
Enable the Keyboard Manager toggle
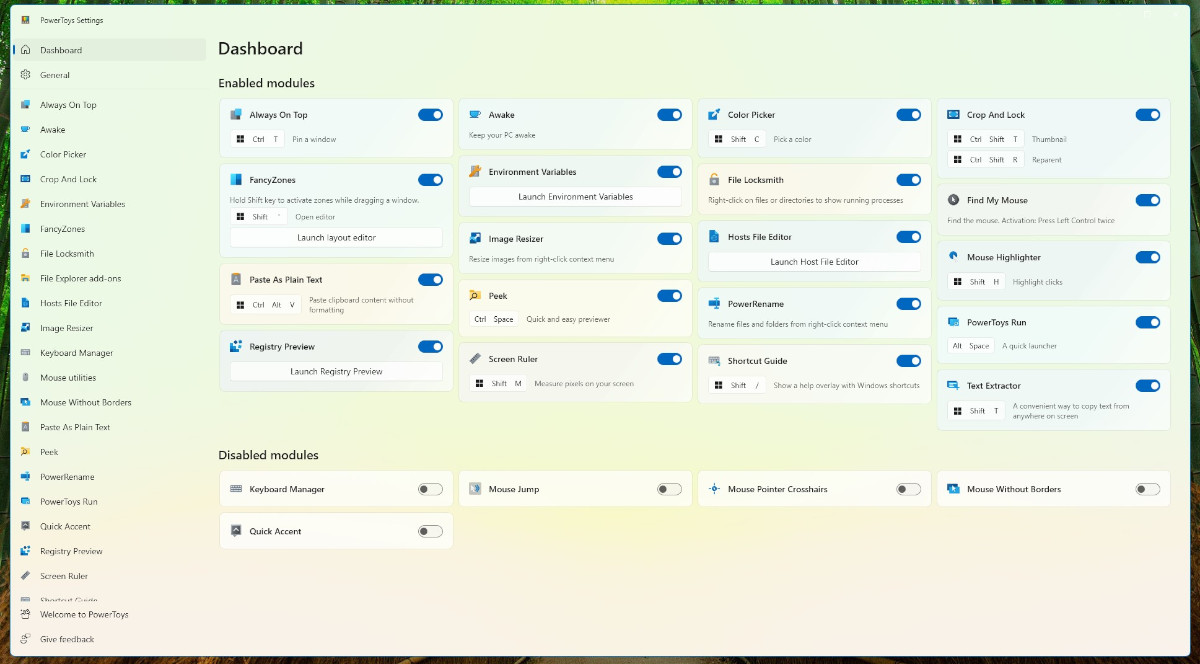coord(430,489)
